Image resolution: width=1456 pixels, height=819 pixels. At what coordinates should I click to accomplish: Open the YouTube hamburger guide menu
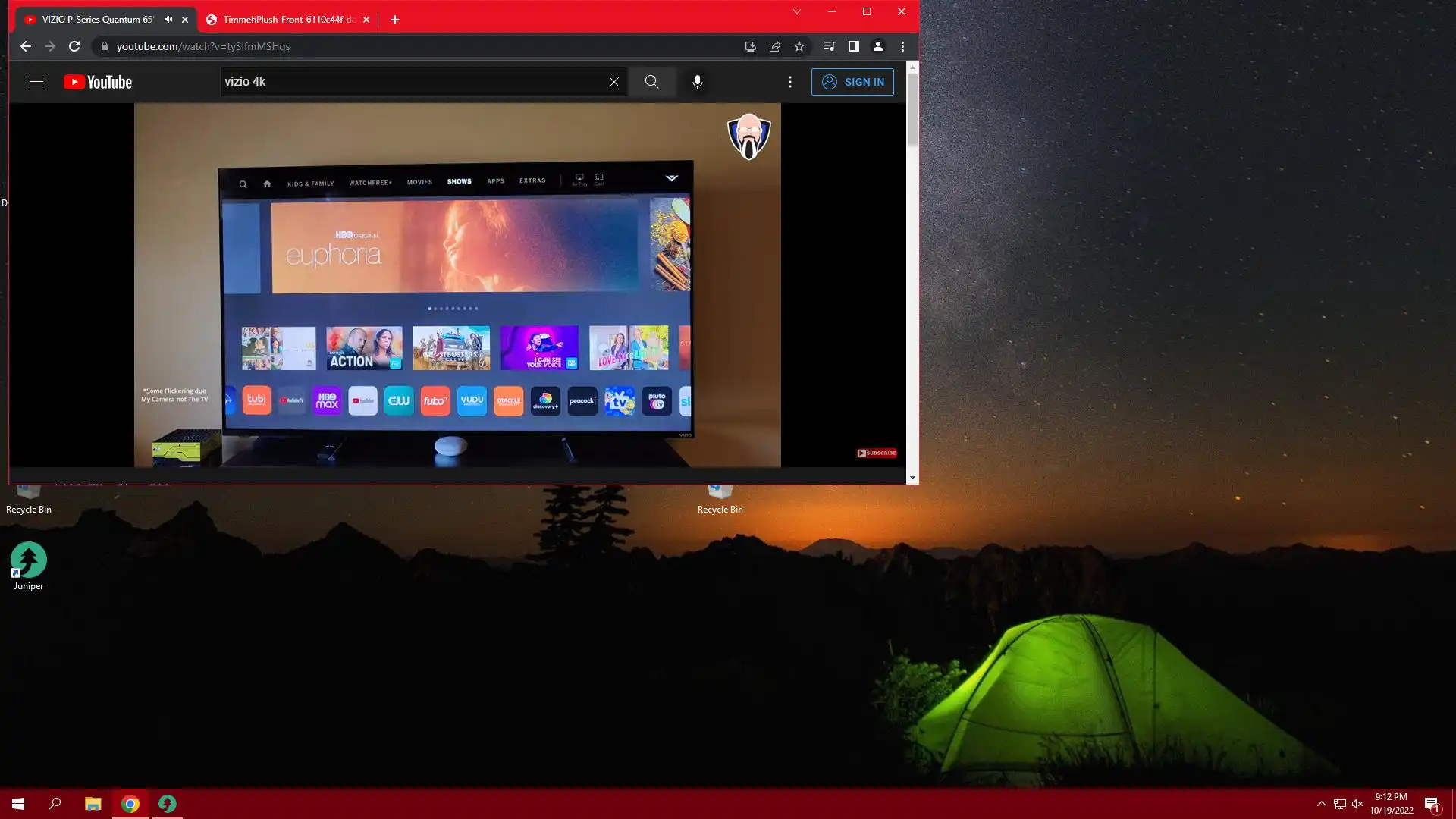[36, 82]
